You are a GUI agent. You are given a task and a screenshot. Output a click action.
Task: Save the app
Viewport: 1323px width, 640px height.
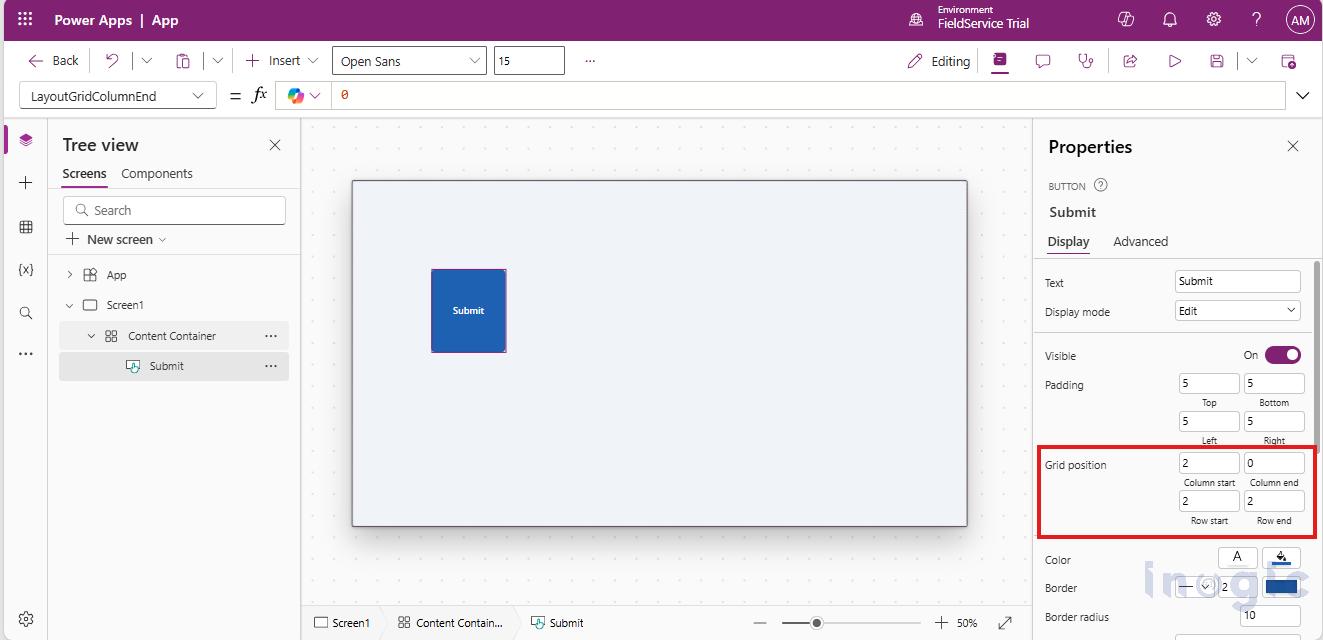click(x=1216, y=60)
